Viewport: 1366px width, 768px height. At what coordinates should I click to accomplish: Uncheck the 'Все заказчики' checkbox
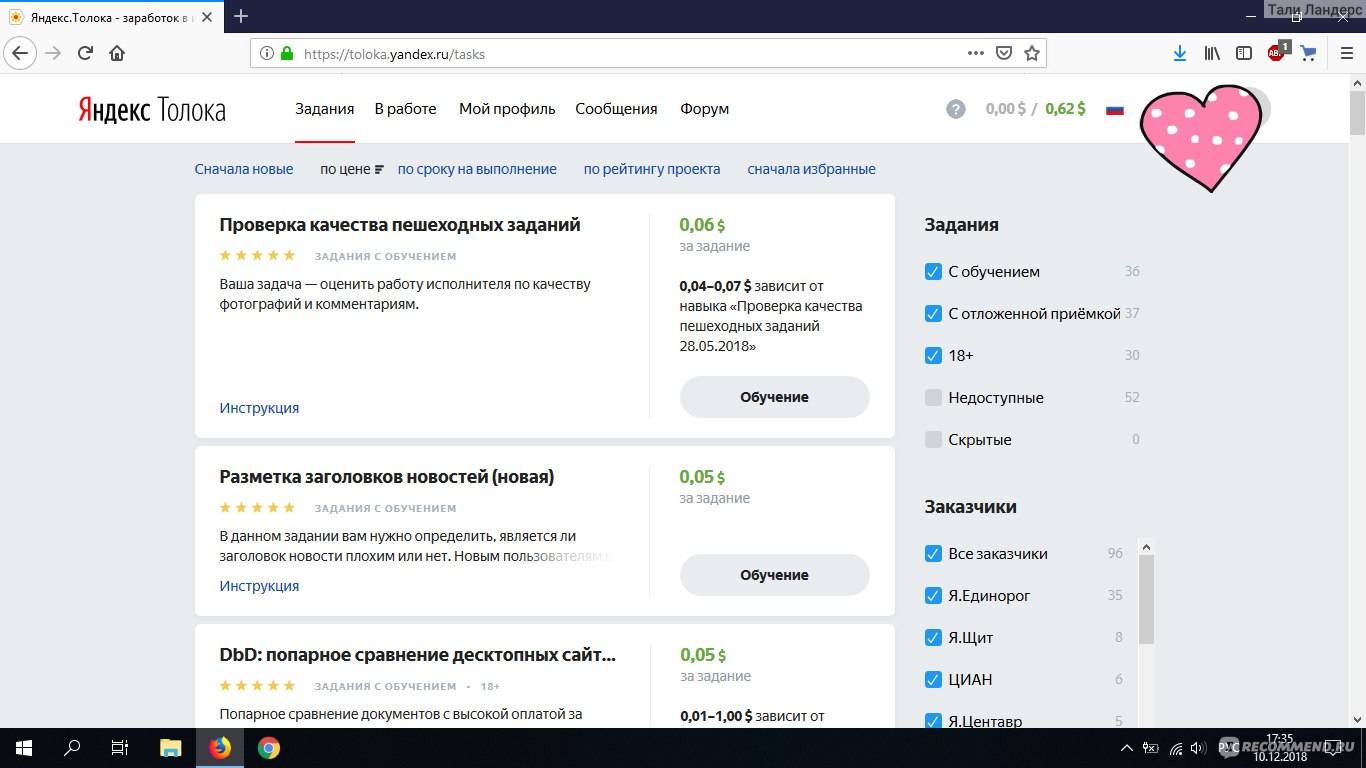(933, 554)
